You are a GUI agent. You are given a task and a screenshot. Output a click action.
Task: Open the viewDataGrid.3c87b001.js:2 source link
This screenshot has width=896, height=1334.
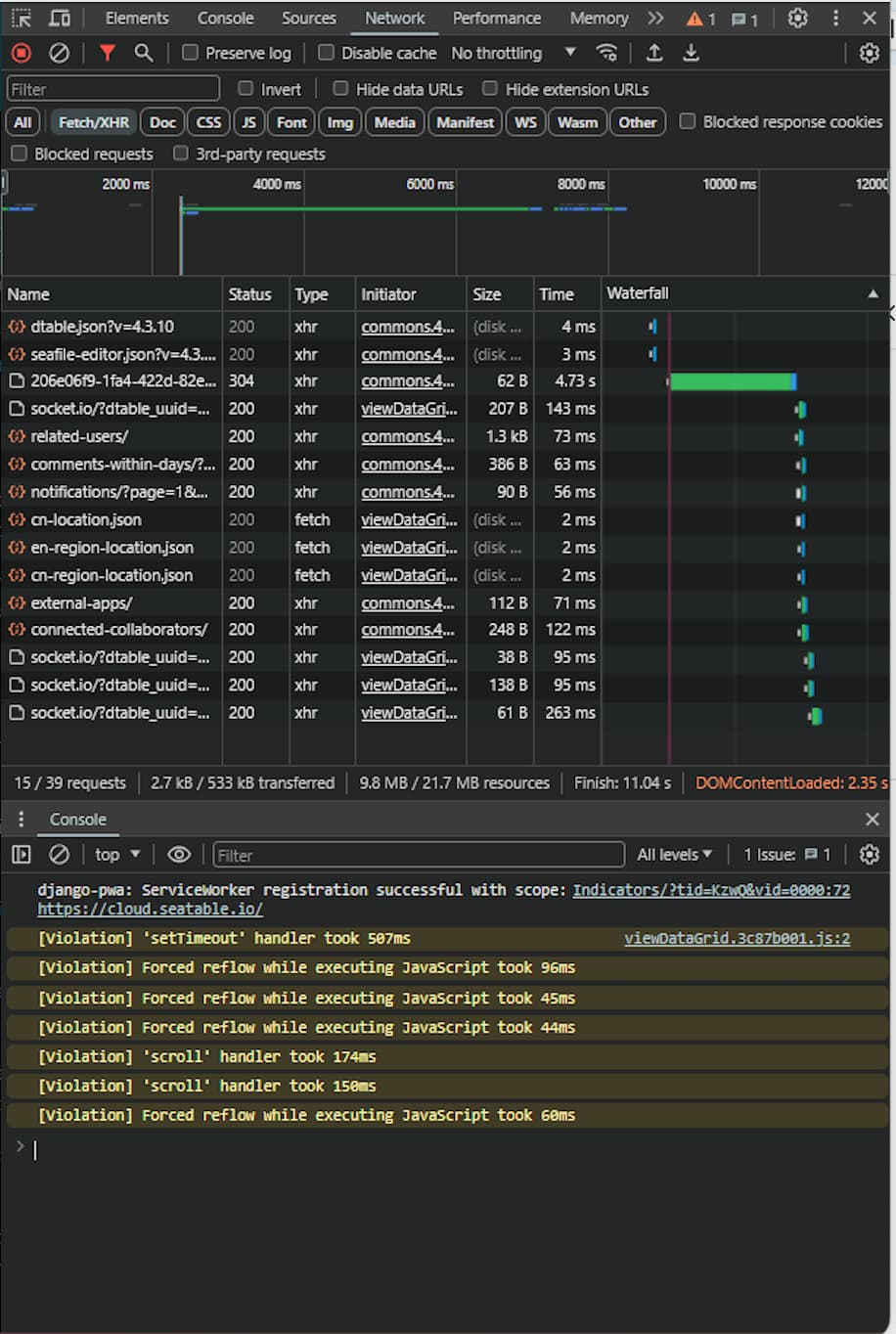[x=737, y=939]
